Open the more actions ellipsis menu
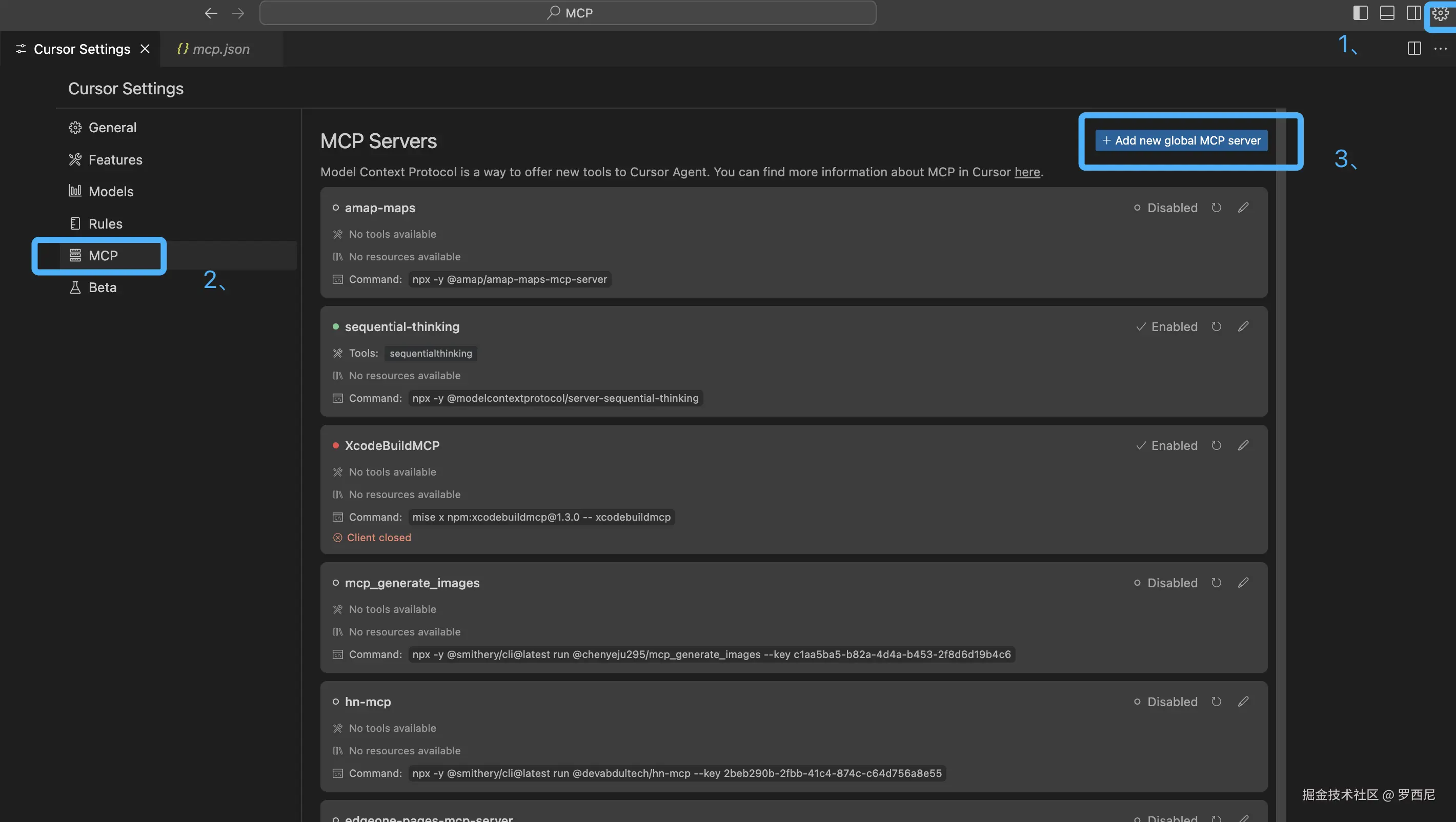Screen dimensions: 1456x822 tap(1440, 49)
